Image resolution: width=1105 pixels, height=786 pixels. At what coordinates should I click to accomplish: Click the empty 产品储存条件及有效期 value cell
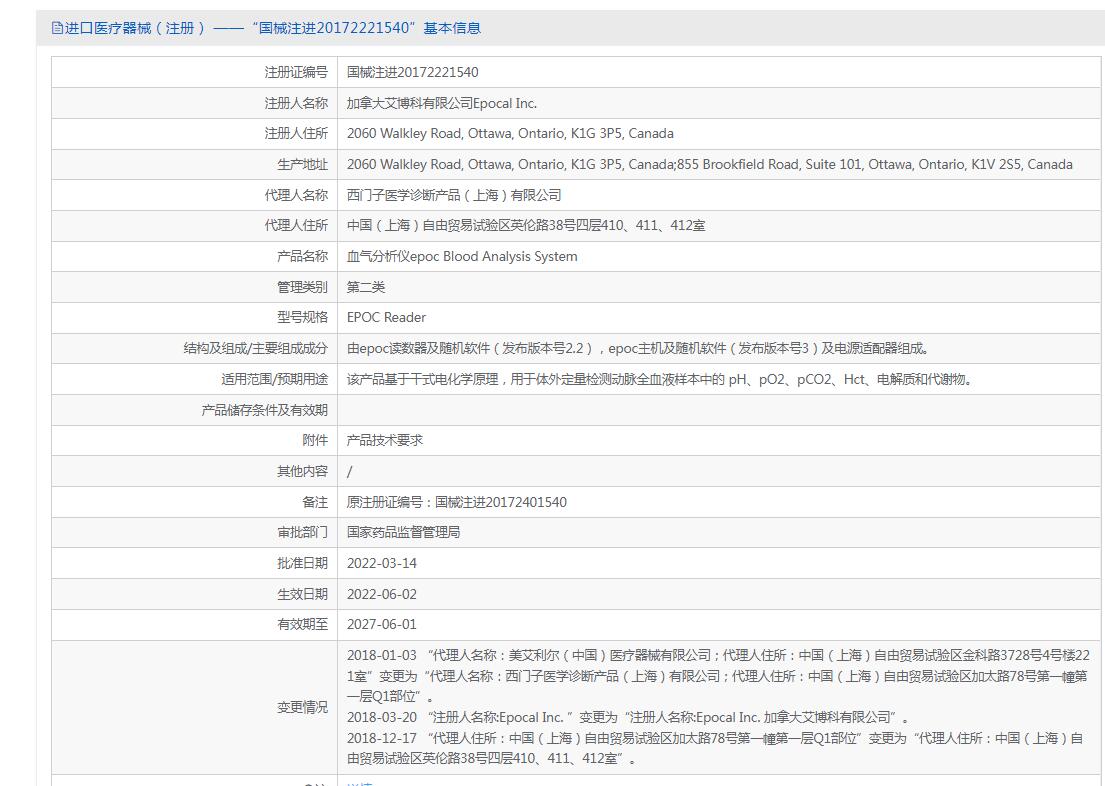[x=718, y=410]
